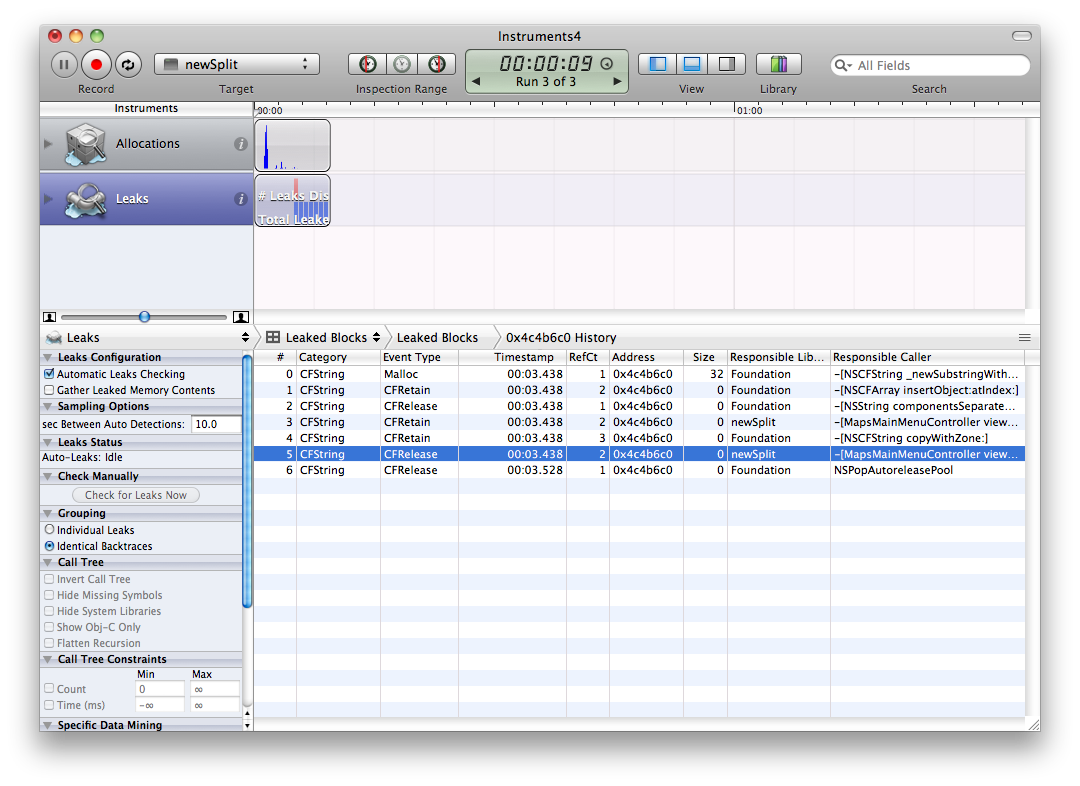Expand the Allocations track disclosure triangle
Image resolution: width=1080 pixels, height=786 pixels.
click(x=48, y=144)
